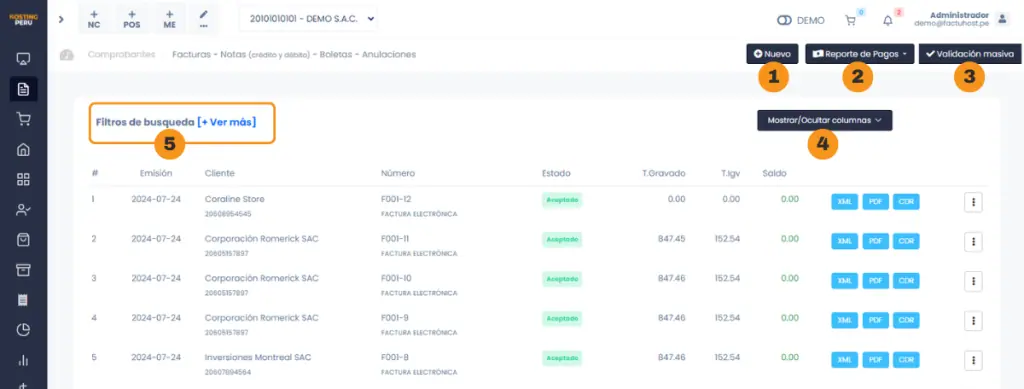
Task: Download CDR for invoice F001-9
Action: (x=906, y=320)
